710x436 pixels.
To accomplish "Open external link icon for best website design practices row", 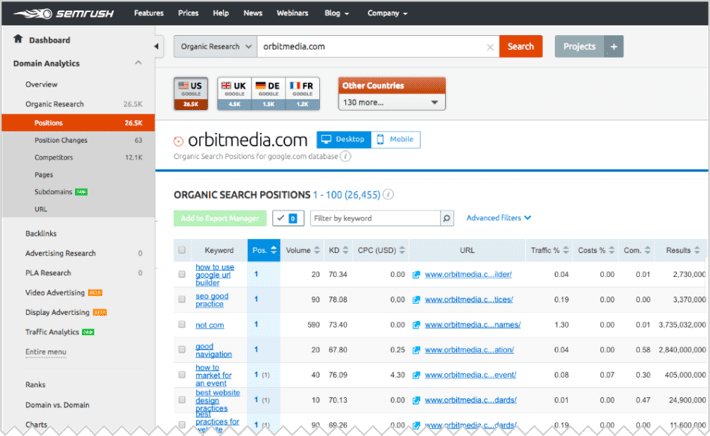I will [416, 400].
